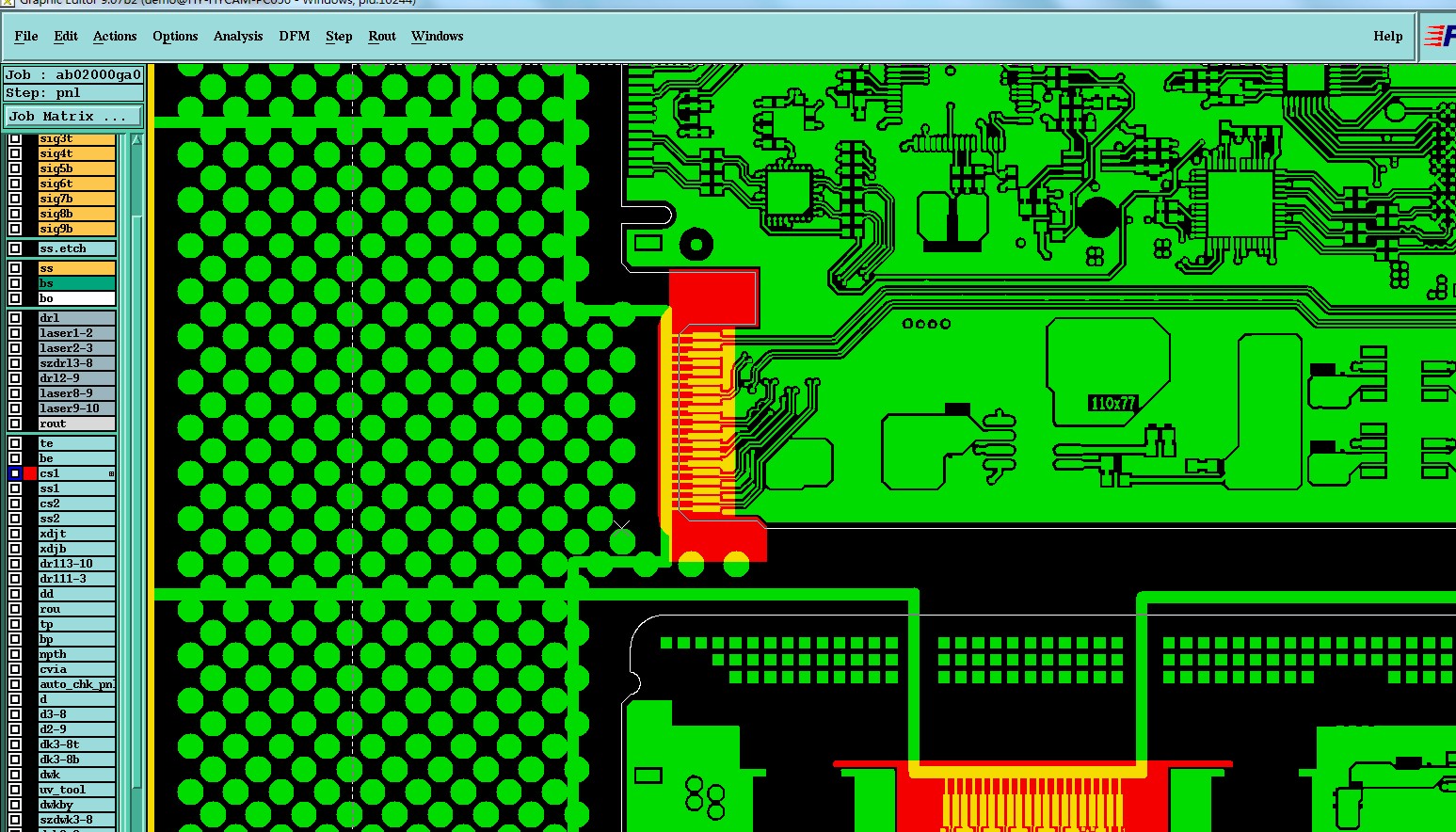
Task: Select the xdjt layer name
Action: [76, 534]
